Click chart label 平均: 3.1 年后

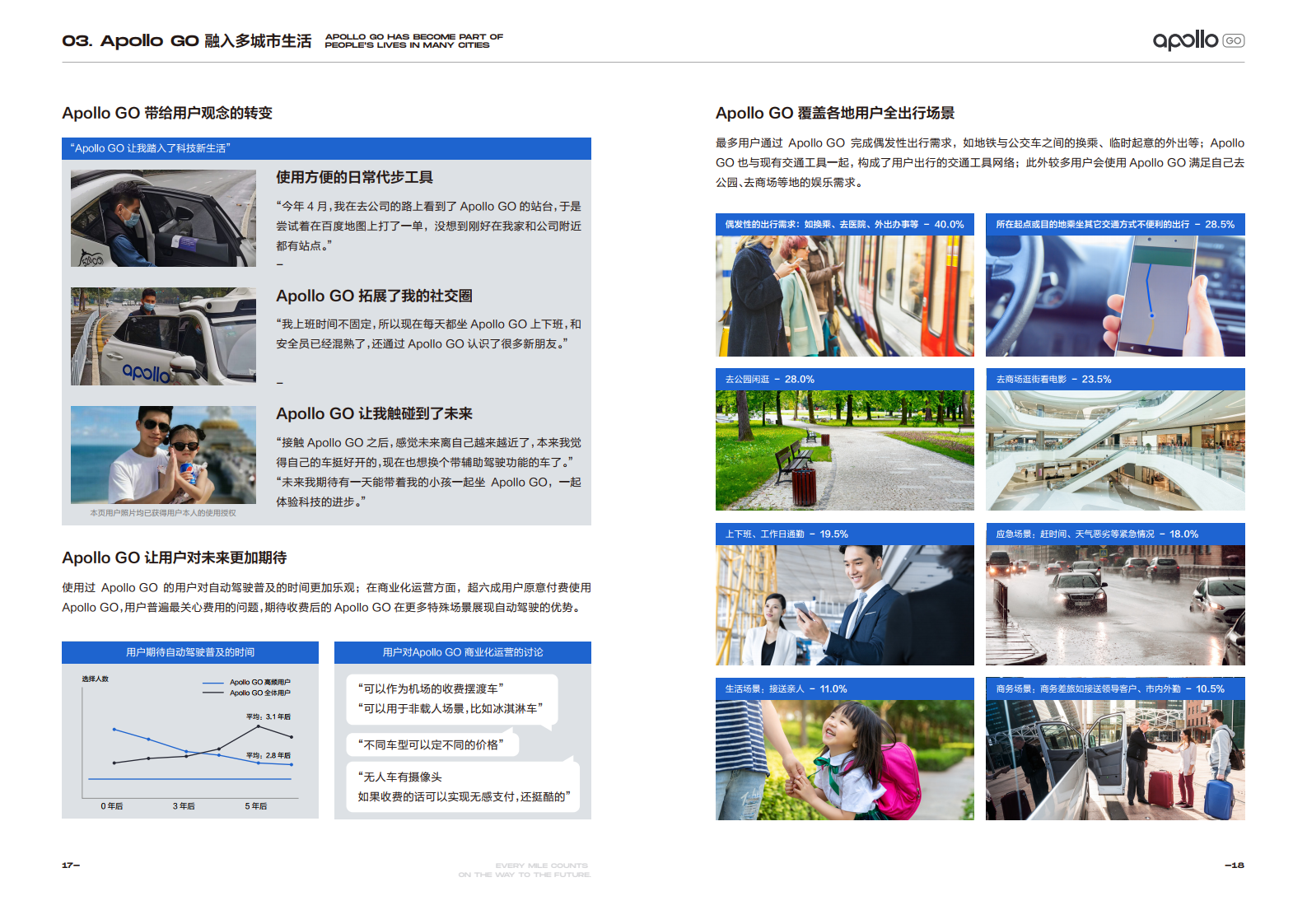(x=268, y=716)
